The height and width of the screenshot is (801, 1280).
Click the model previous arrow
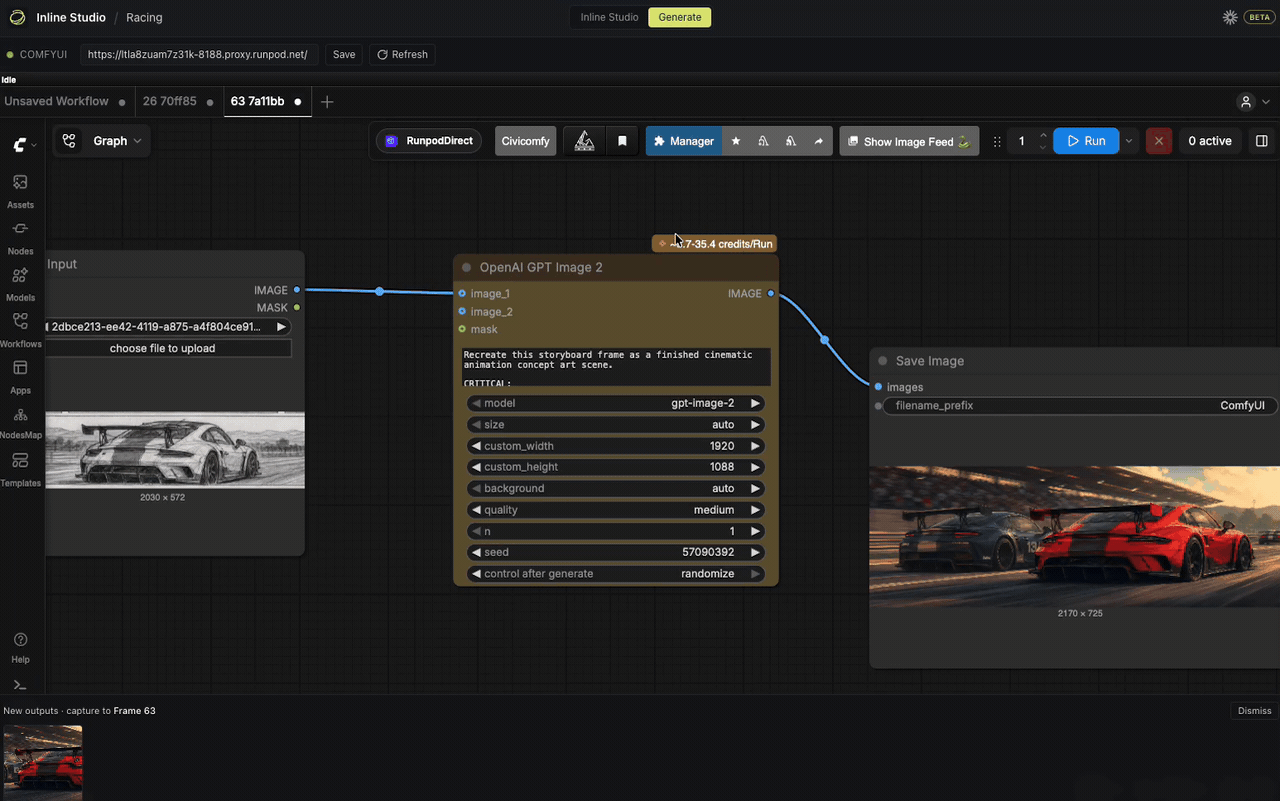click(476, 403)
